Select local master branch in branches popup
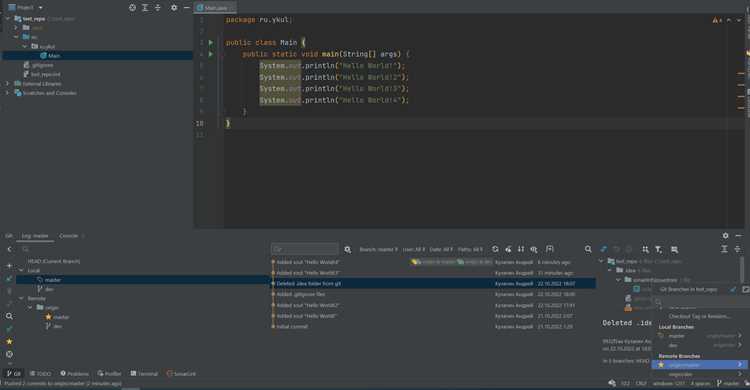The width and height of the screenshot is (750, 390). 700,336
